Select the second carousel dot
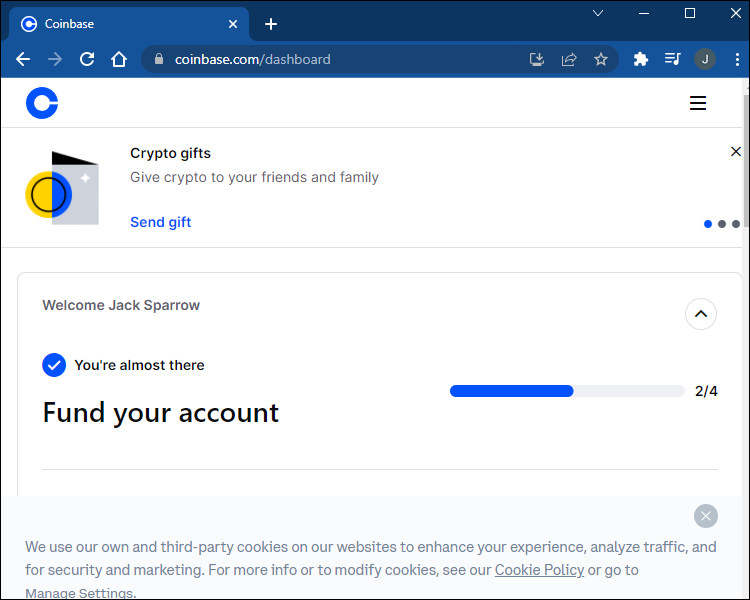Screen dimensions: 750x600 click(722, 224)
